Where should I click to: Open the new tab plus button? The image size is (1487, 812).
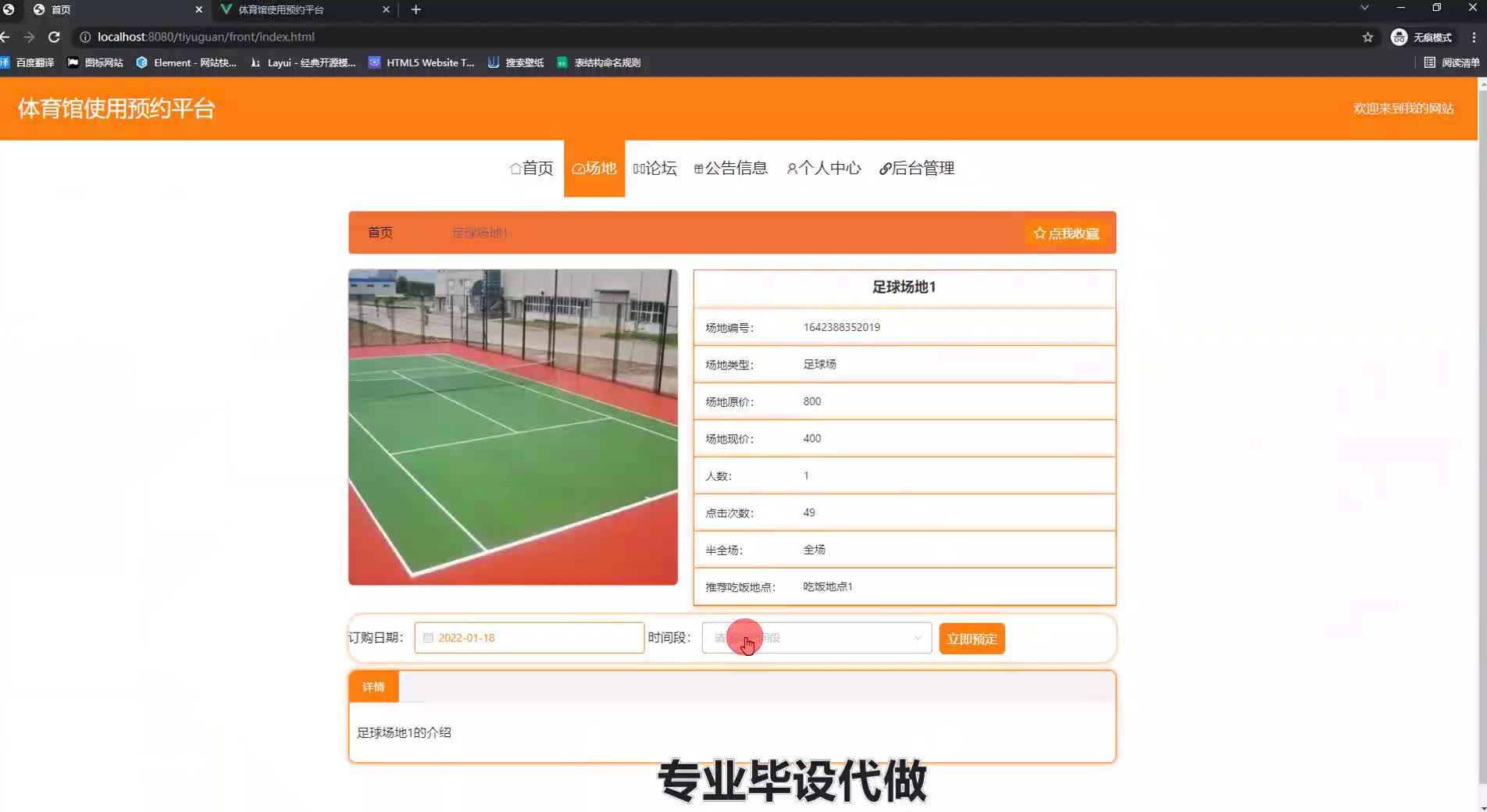pyautogui.click(x=415, y=9)
